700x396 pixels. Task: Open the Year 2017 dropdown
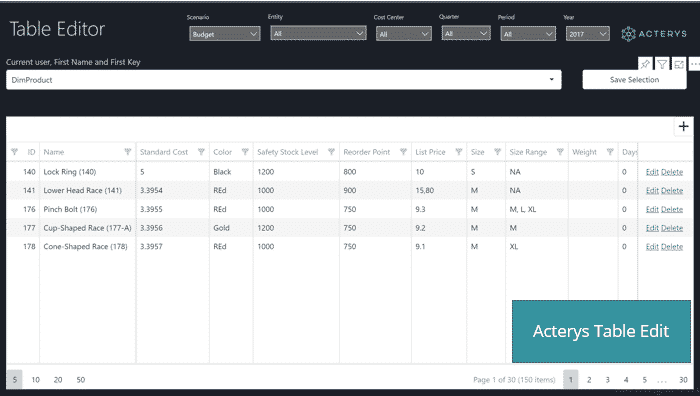click(588, 34)
